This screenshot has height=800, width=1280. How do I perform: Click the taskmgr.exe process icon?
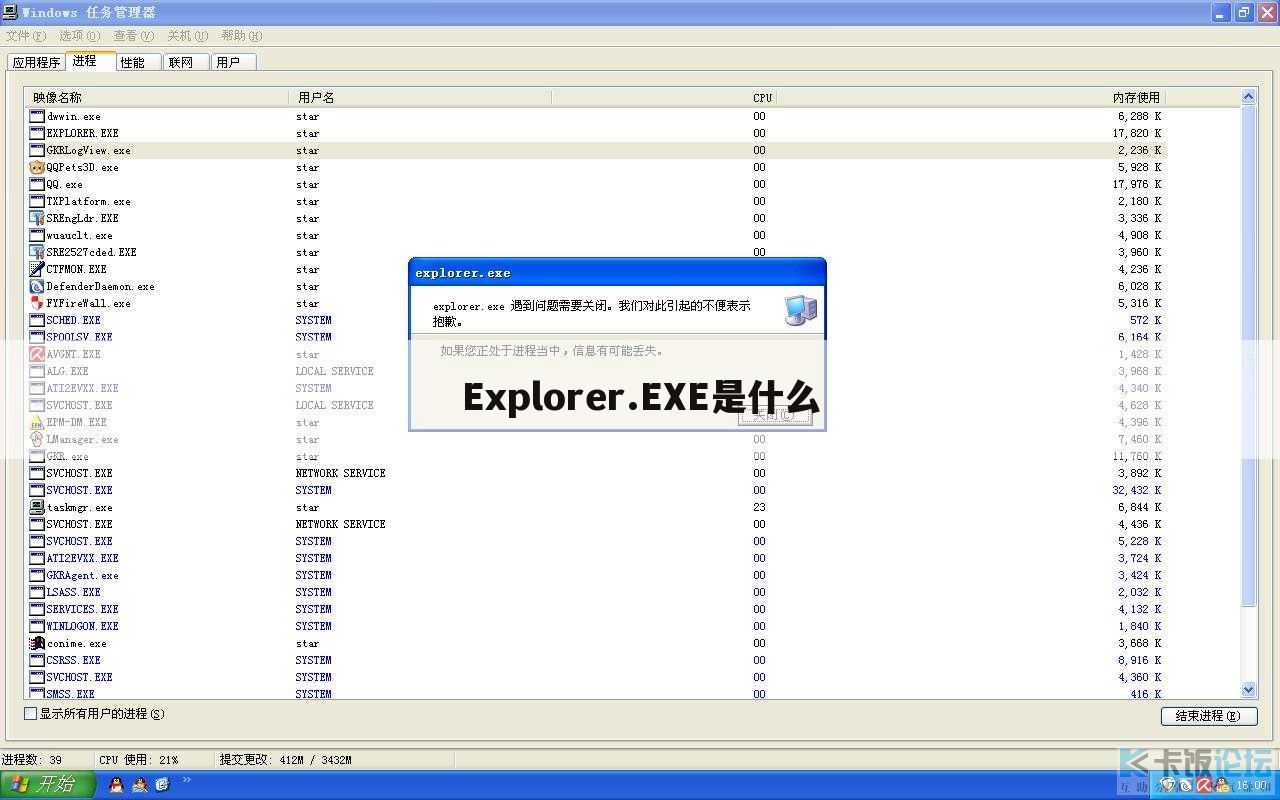37,507
